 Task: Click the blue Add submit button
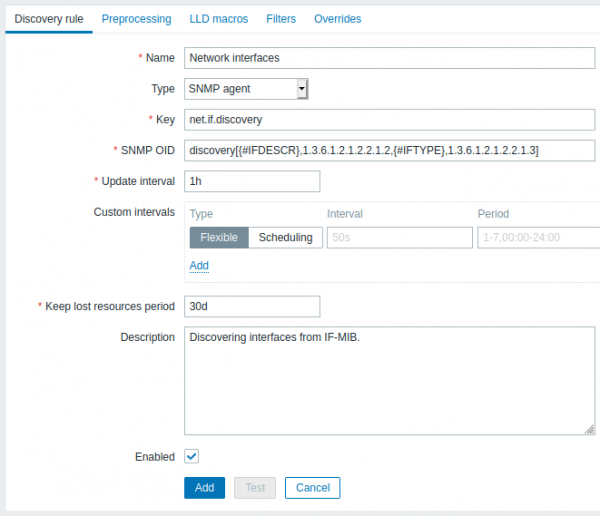tap(204, 488)
